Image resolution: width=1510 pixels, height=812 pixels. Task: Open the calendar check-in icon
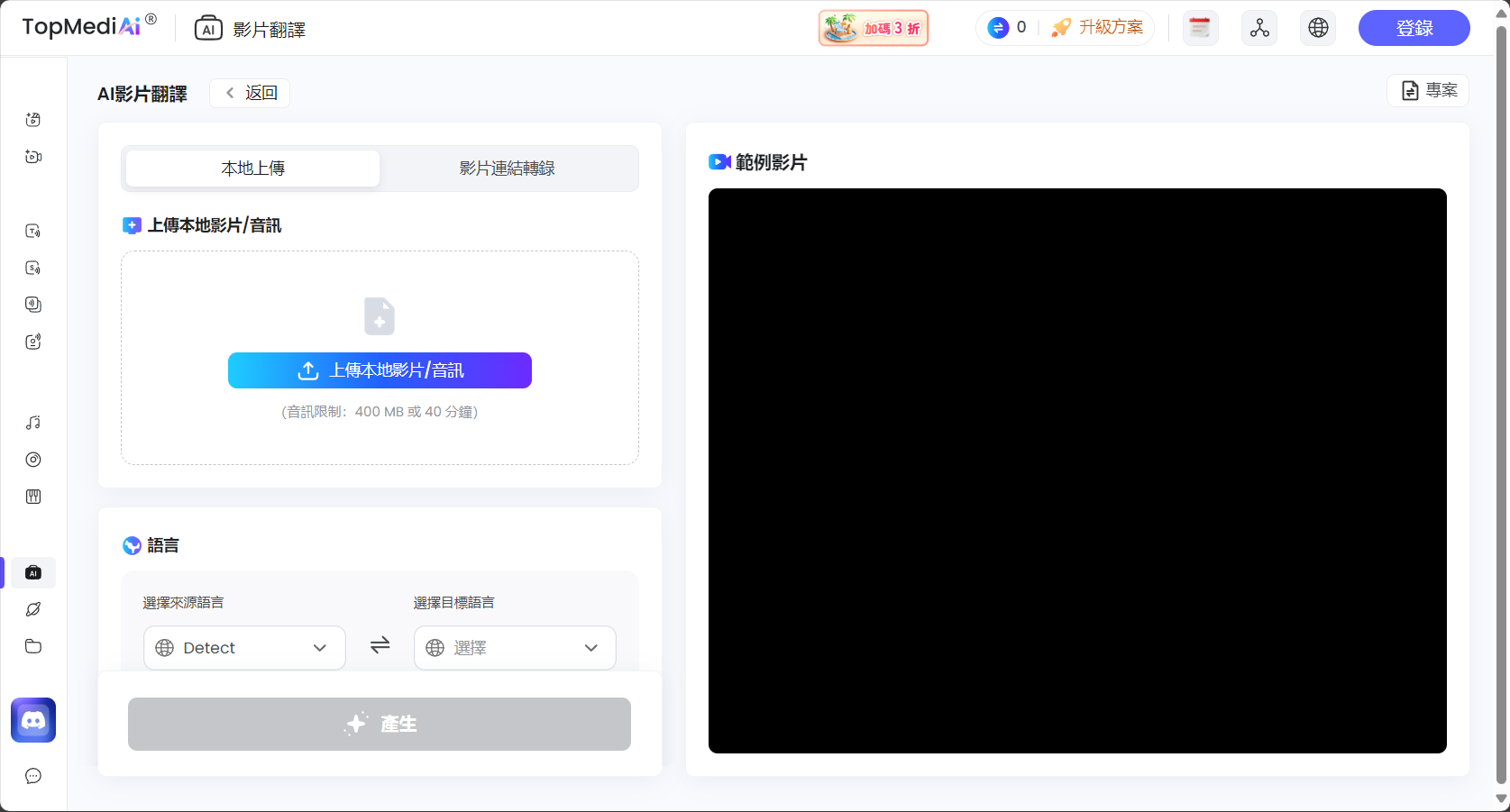click(x=1200, y=28)
